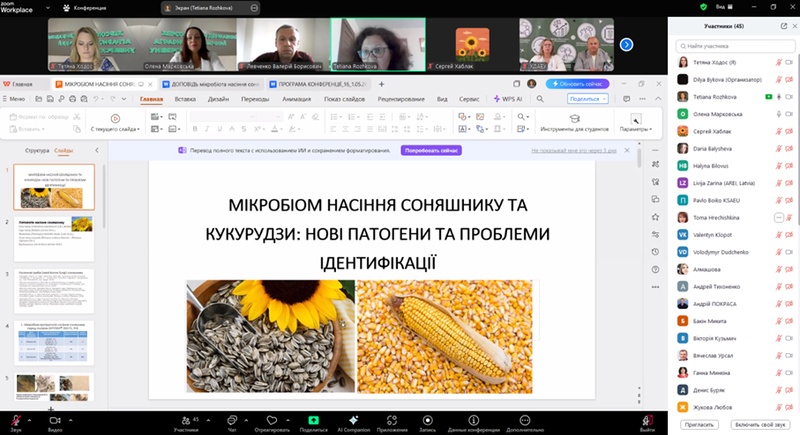Open the Поделиться dropdown in WPS ribbon
The height and width of the screenshot is (435, 800).
click(588, 99)
